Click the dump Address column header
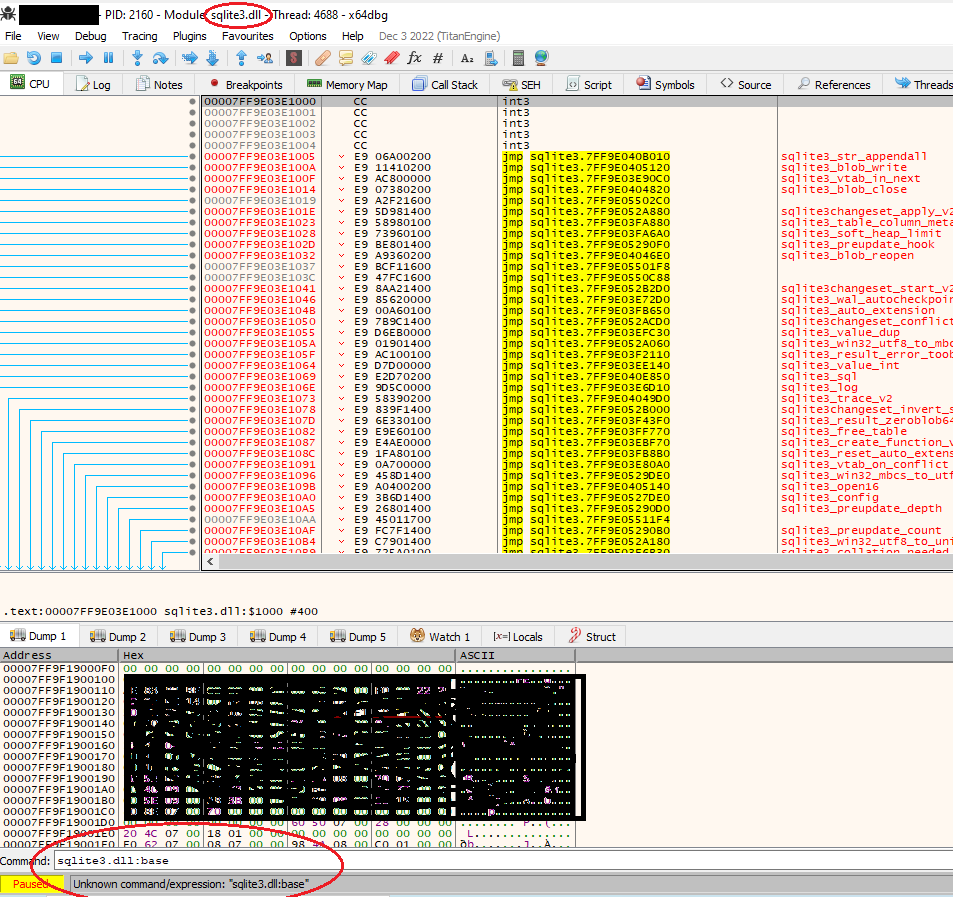The image size is (953, 897). (x=59, y=655)
